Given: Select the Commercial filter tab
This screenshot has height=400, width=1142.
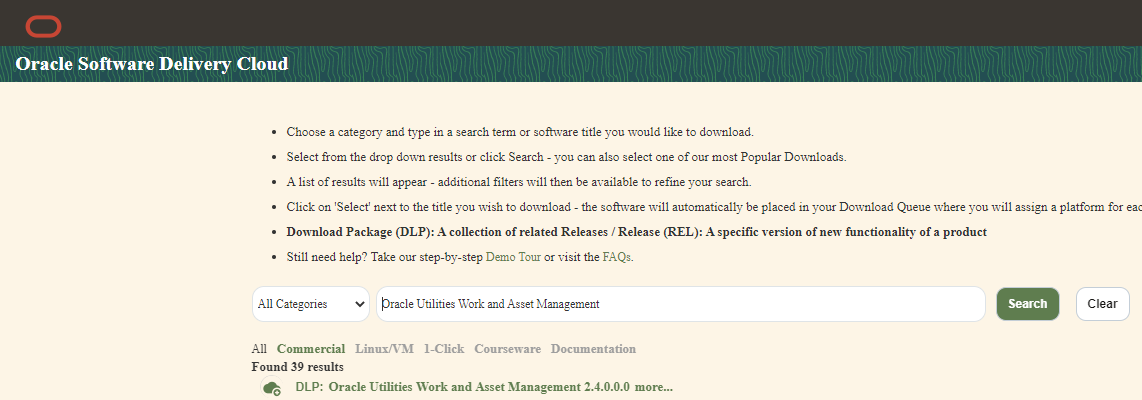Looking at the screenshot, I should [x=311, y=349].
